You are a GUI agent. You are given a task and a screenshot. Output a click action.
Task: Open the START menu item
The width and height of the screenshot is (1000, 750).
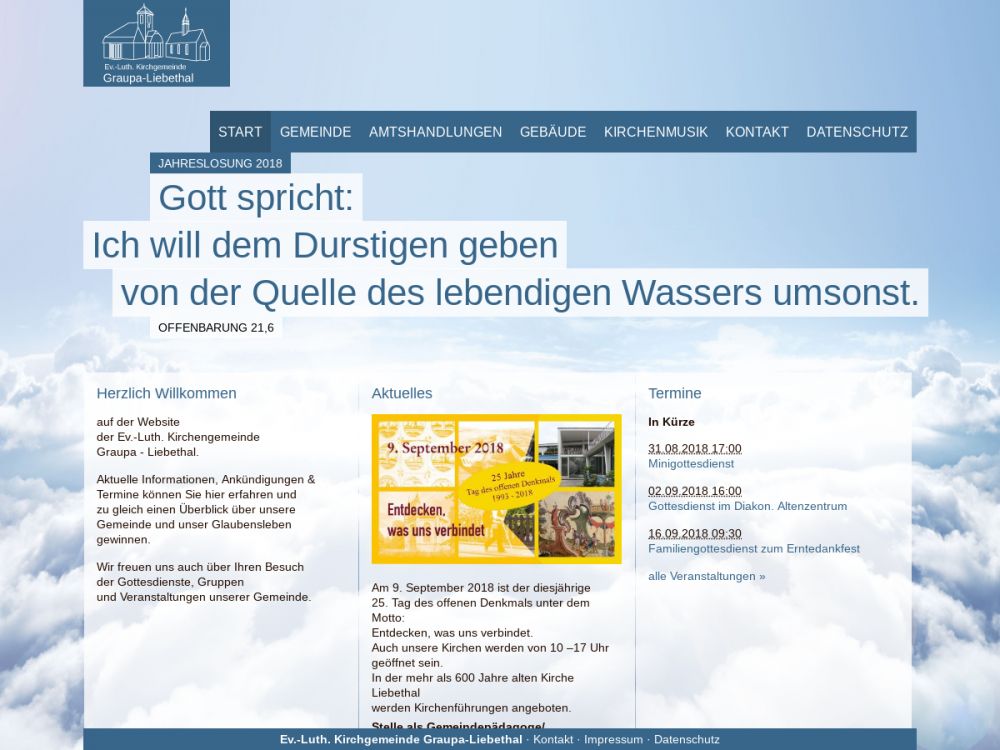[240, 132]
